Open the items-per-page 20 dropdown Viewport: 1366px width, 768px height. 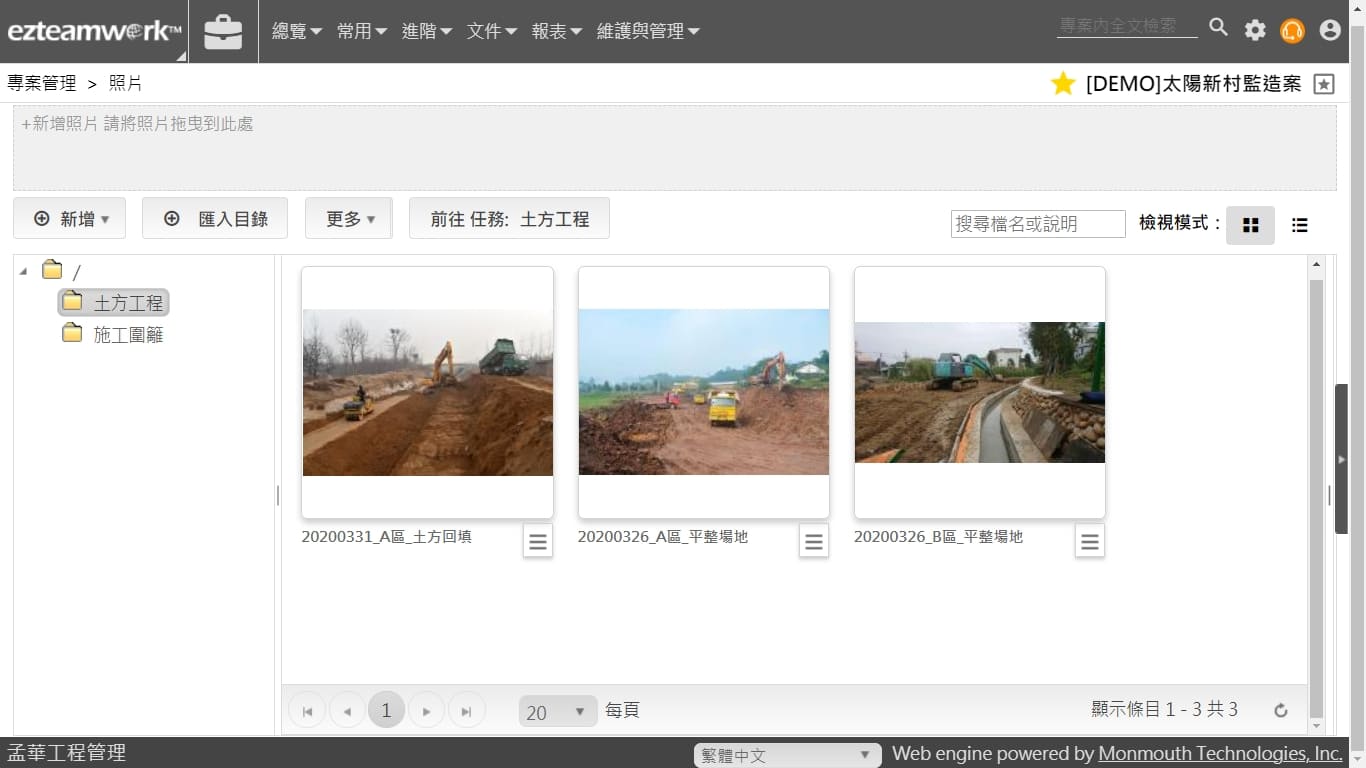pos(557,712)
